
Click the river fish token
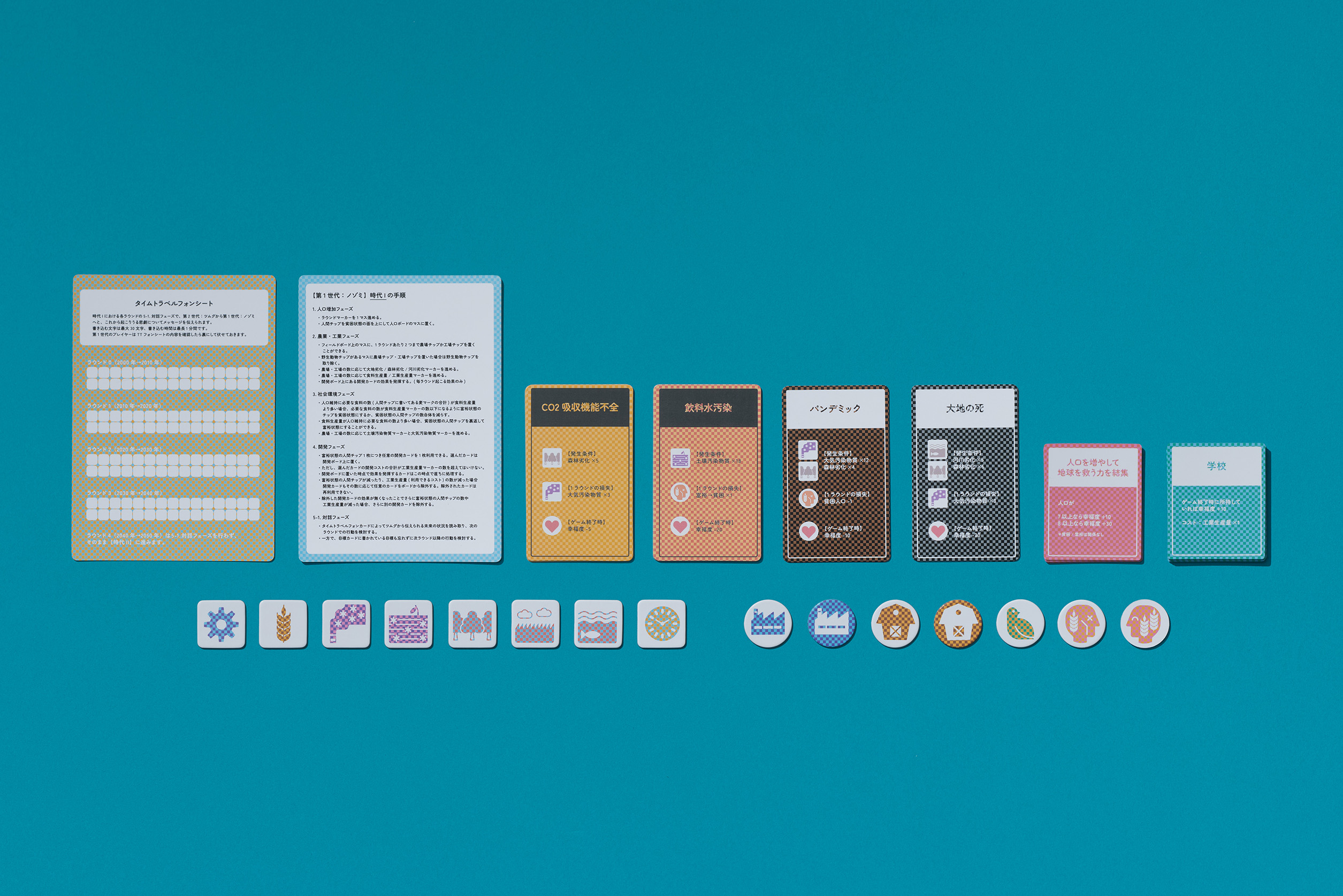[598, 624]
